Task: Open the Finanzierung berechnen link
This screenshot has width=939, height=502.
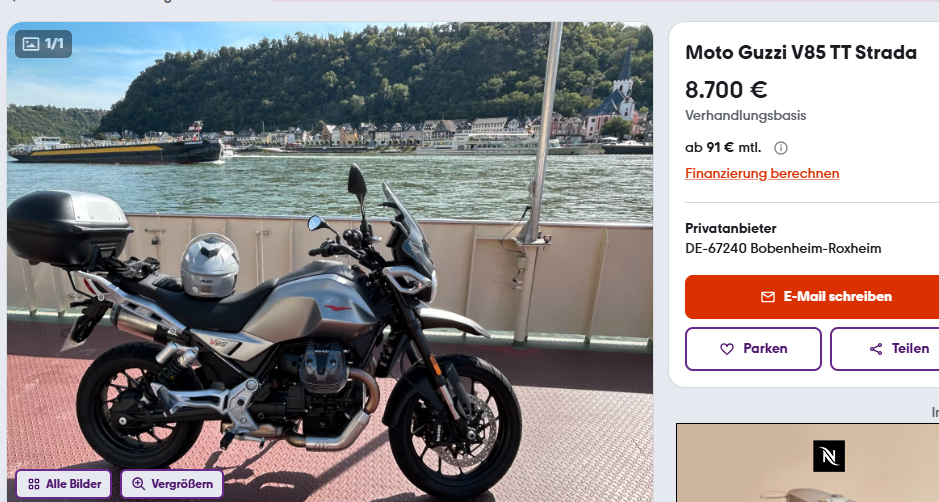Action: [x=762, y=173]
